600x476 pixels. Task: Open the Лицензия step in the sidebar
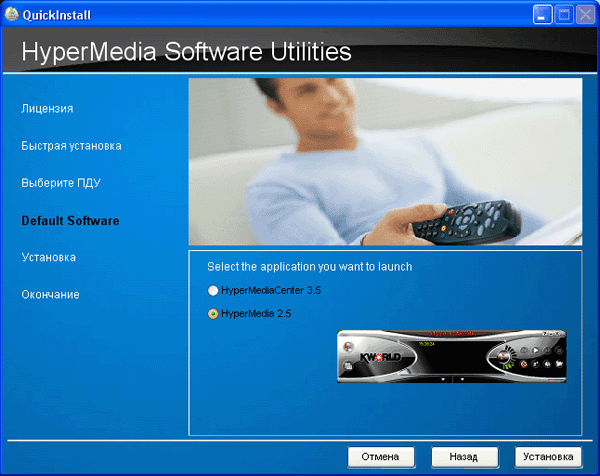click(47, 109)
